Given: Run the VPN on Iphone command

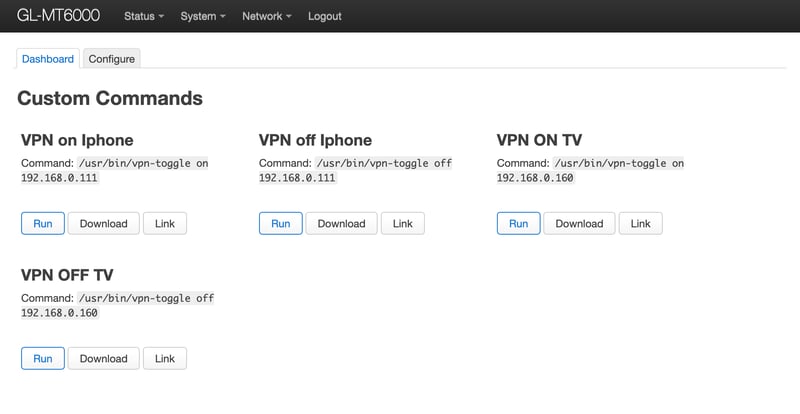Looking at the screenshot, I should click(x=43, y=223).
